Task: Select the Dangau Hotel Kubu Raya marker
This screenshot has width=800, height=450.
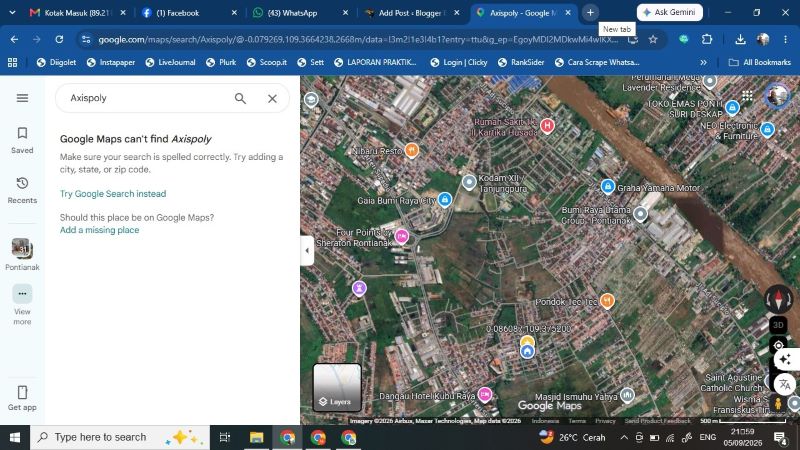Action: [x=485, y=394]
